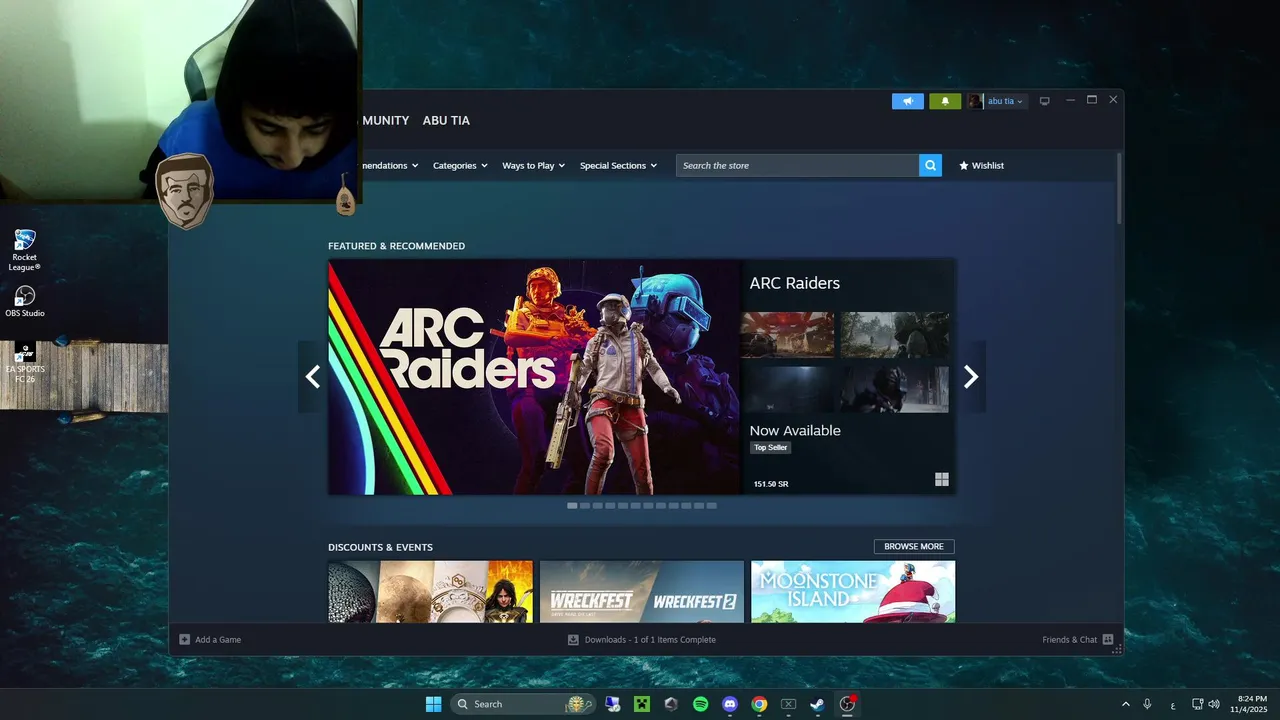The height and width of the screenshot is (720, 1280).
Task: Show hidden system tray icons chevron
Action: click(1126, 704)
